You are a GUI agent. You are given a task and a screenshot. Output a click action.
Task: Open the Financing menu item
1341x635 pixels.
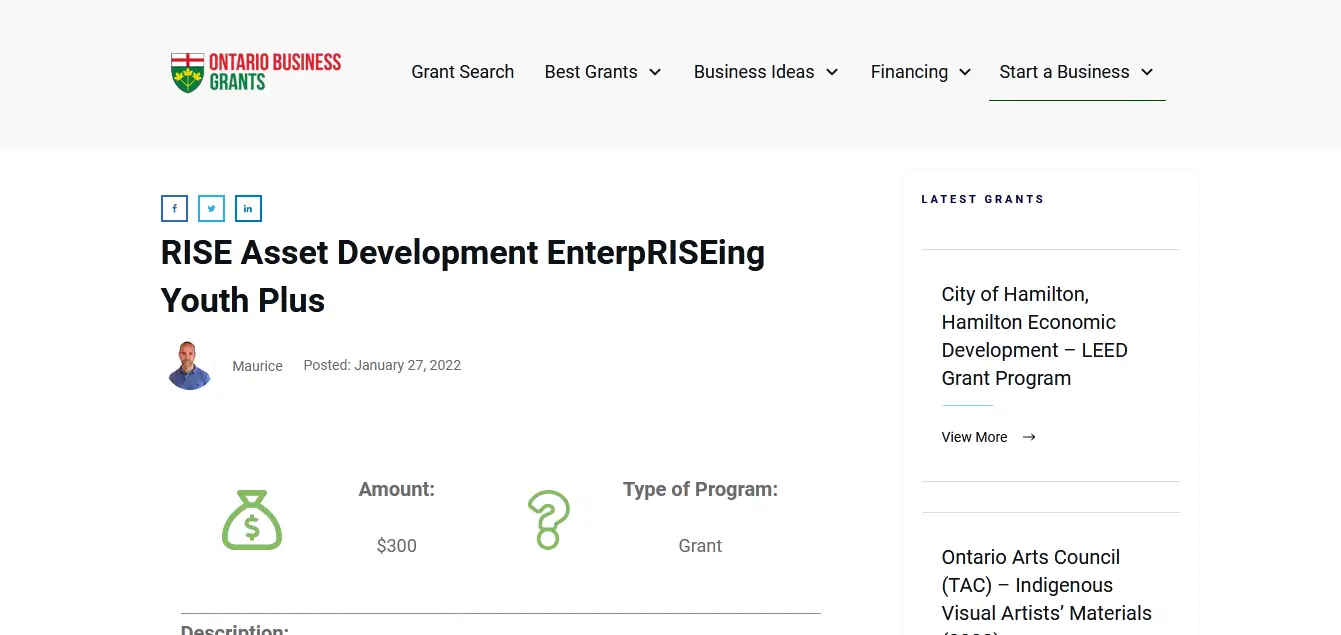tap(908, 72)
